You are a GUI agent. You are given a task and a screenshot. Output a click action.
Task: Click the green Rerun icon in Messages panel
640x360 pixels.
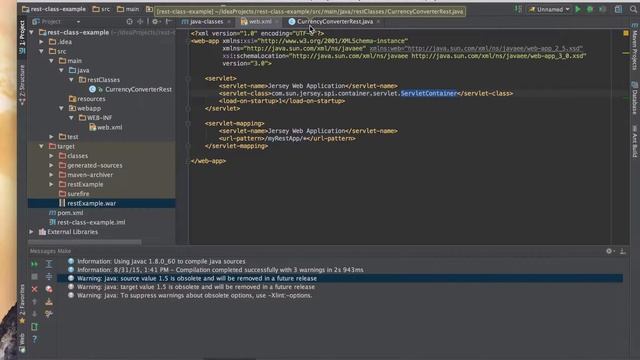(x=35, y=264)
